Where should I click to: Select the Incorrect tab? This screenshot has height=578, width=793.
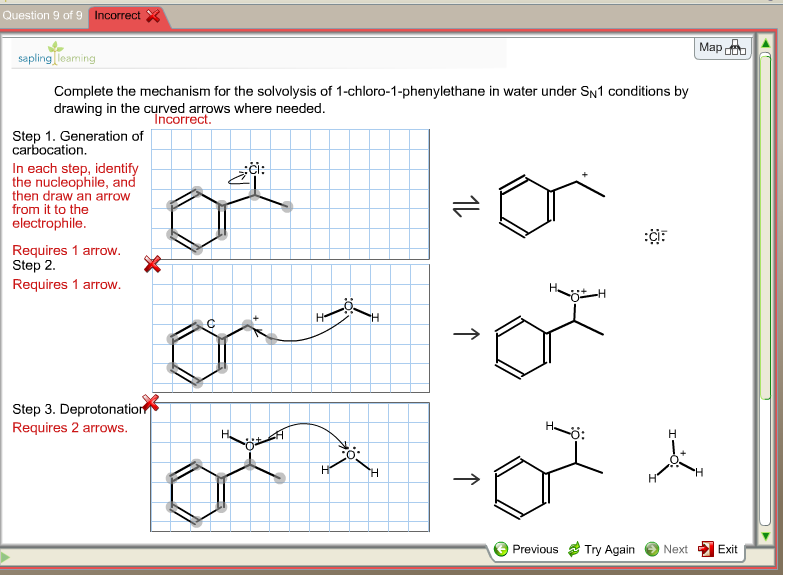point(127,16)
